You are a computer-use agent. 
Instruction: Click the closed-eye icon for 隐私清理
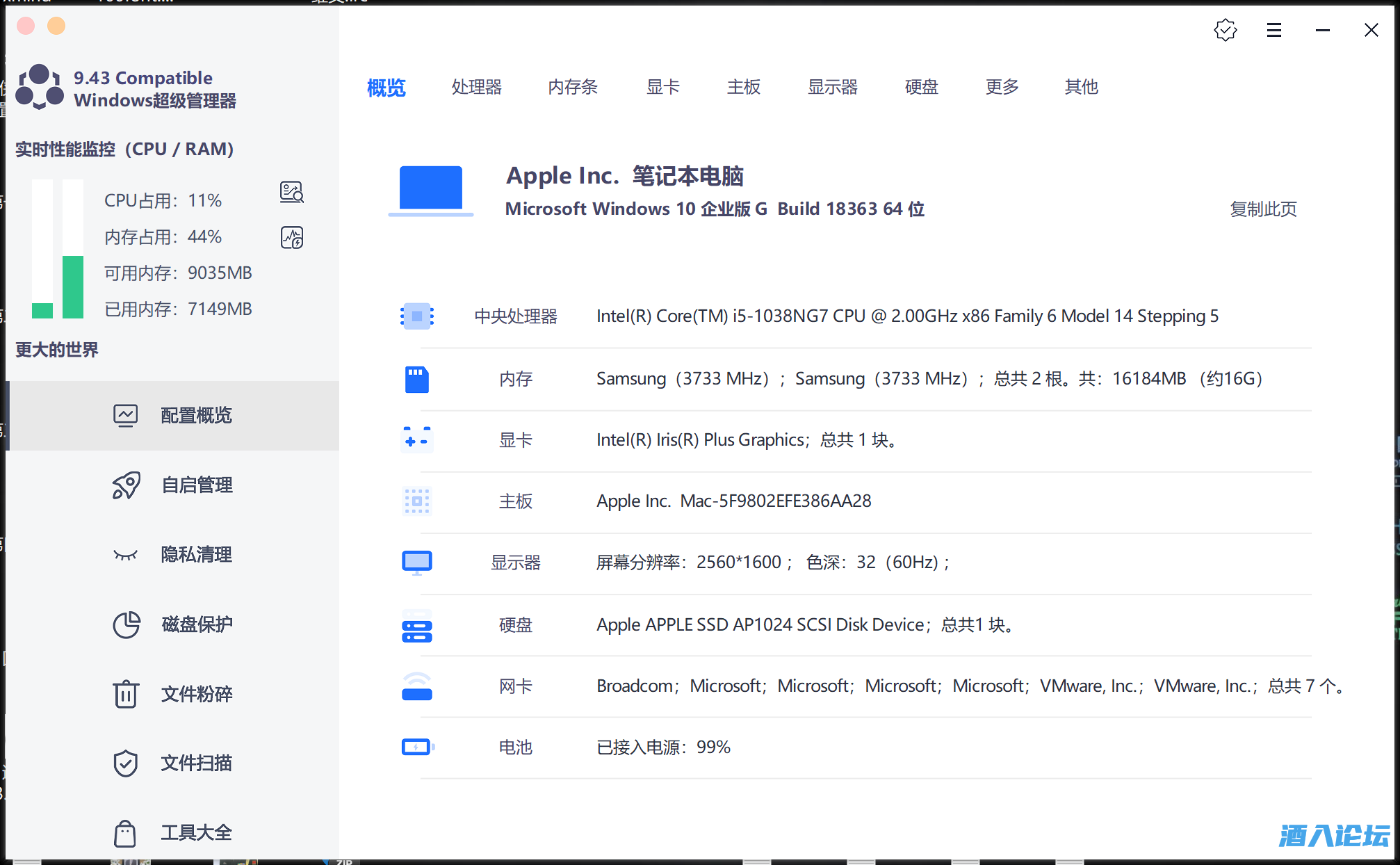click(x=126, y=555)
